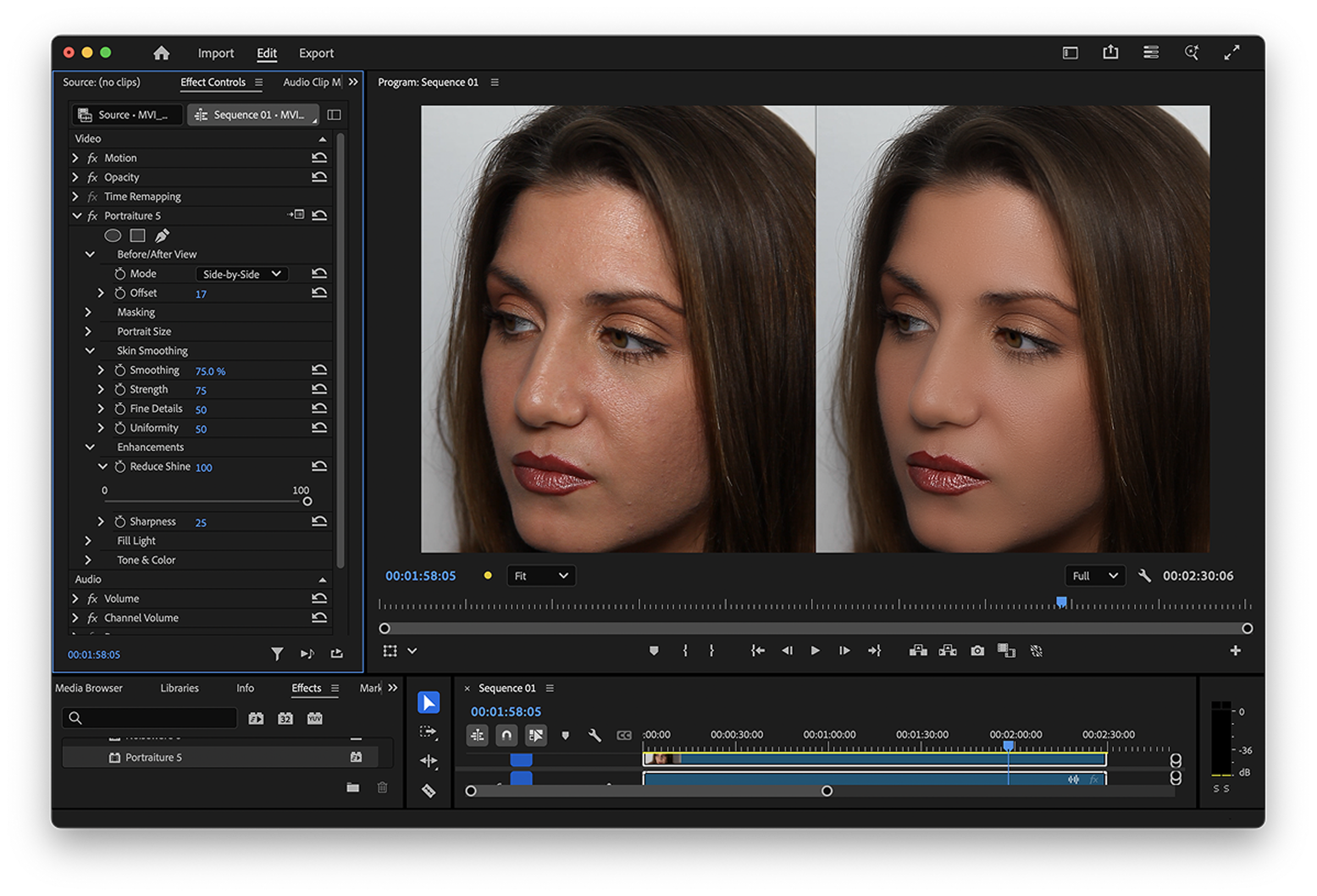
Task: Select the Razor tool in the tools panel
Action: tap(428, 790)
